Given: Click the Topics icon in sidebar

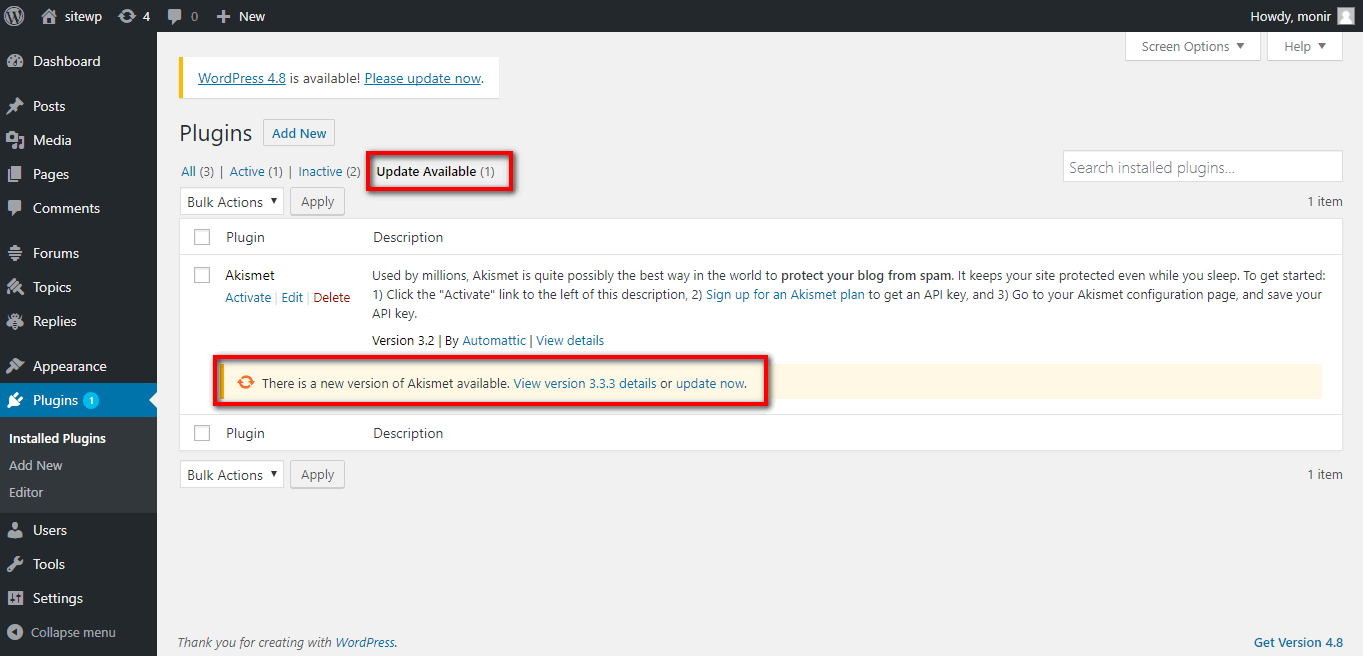Looking at the screenshot, I should pos(15,287).
